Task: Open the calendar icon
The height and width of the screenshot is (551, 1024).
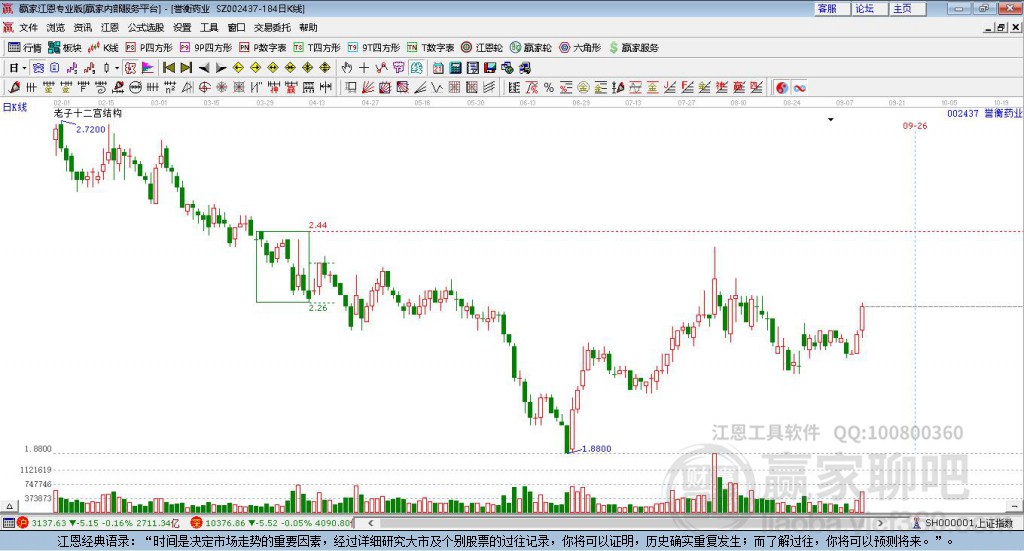Action: click(438, 68)
